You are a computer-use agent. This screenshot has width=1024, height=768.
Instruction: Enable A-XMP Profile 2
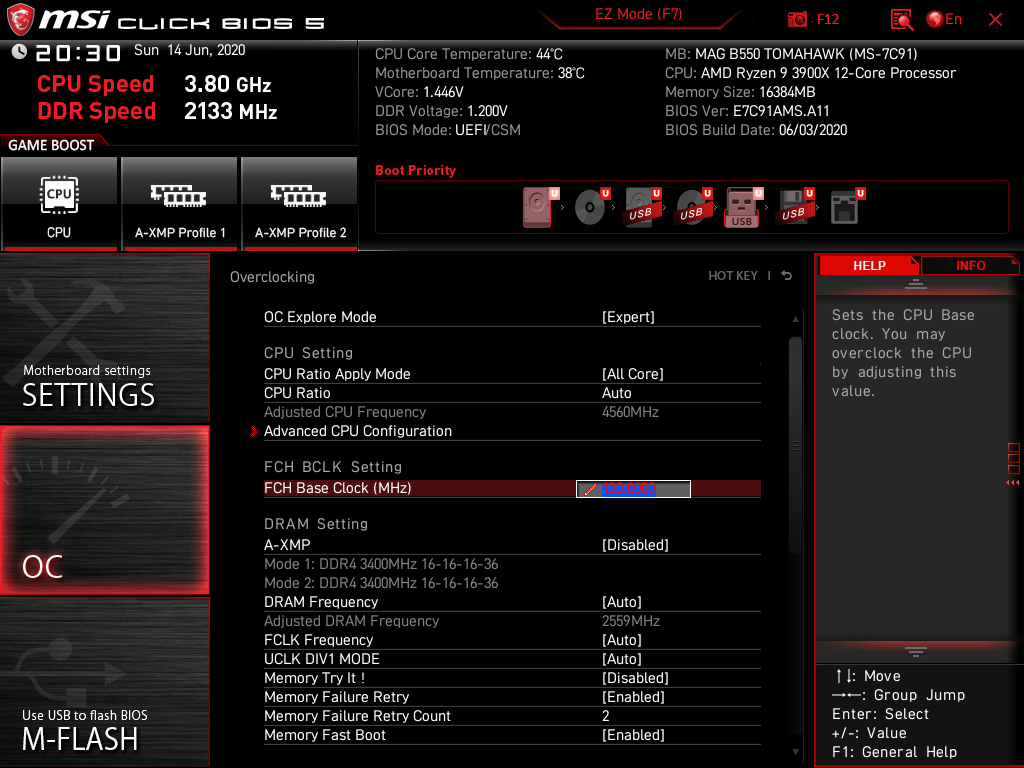click(300, 204)
